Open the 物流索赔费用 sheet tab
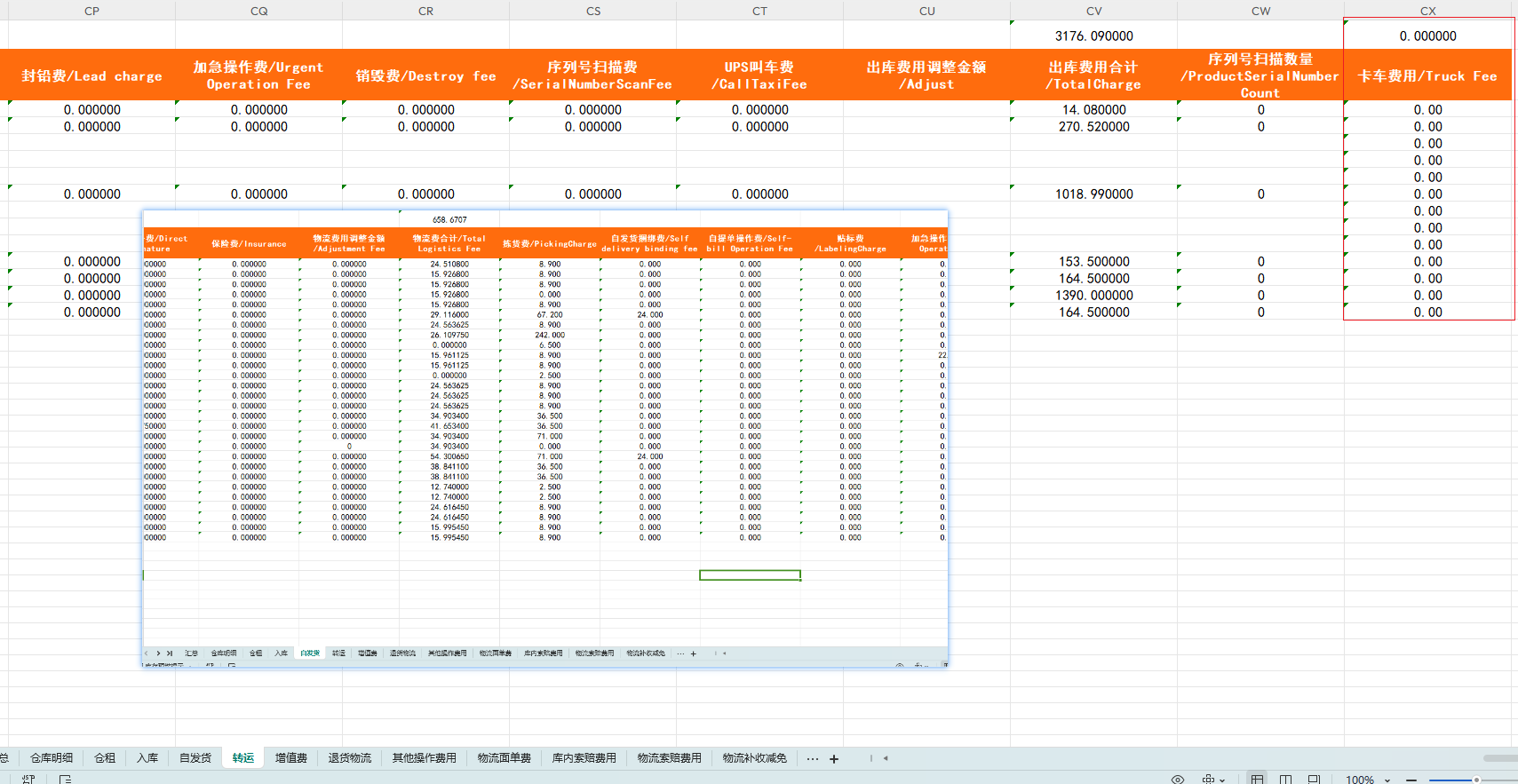Image resolution: width=1518 pixels, height=784 pixels. [670, 758]
